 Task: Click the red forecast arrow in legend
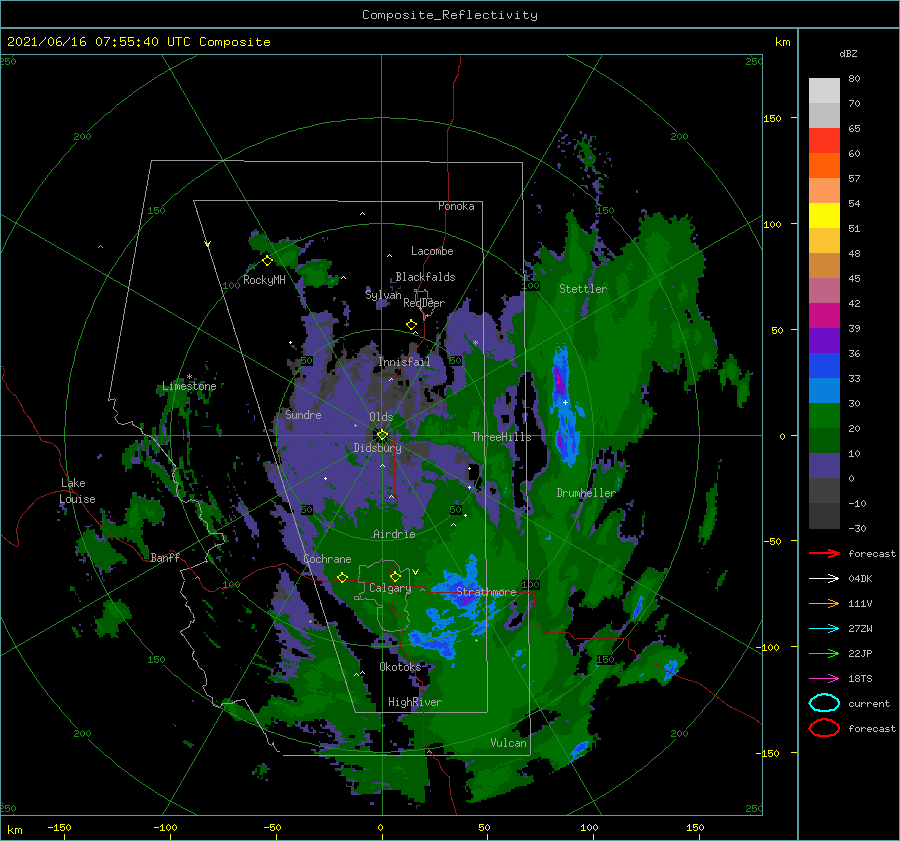click(x=824, y=553)
